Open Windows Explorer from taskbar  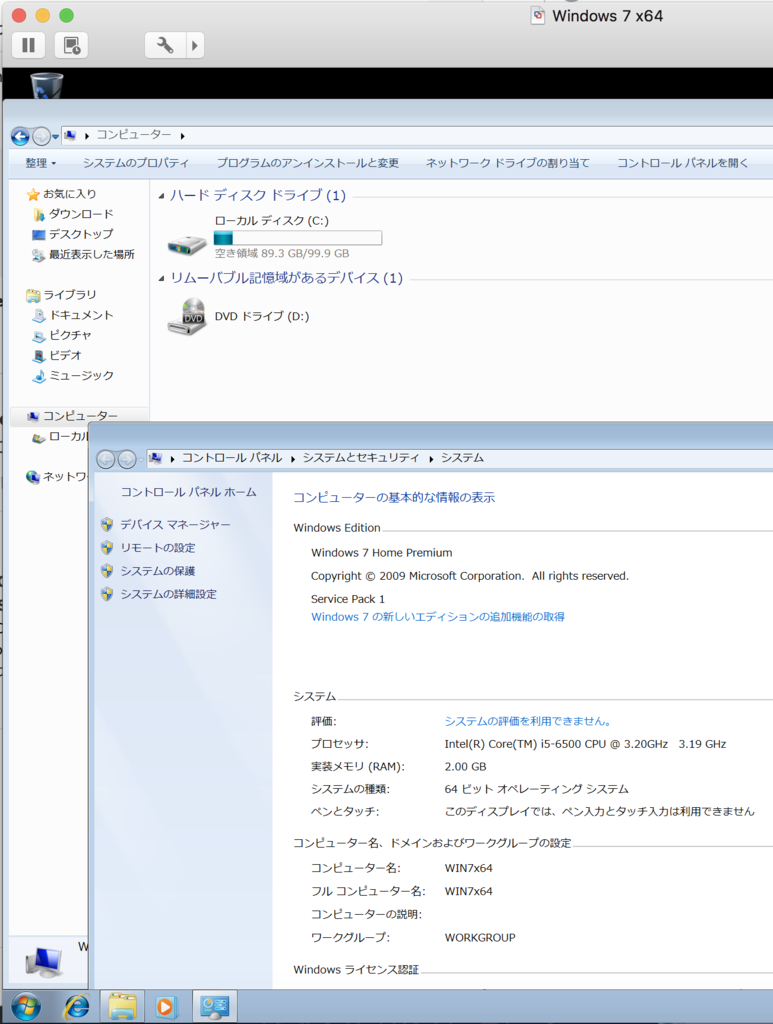[x=122, y=1006]
